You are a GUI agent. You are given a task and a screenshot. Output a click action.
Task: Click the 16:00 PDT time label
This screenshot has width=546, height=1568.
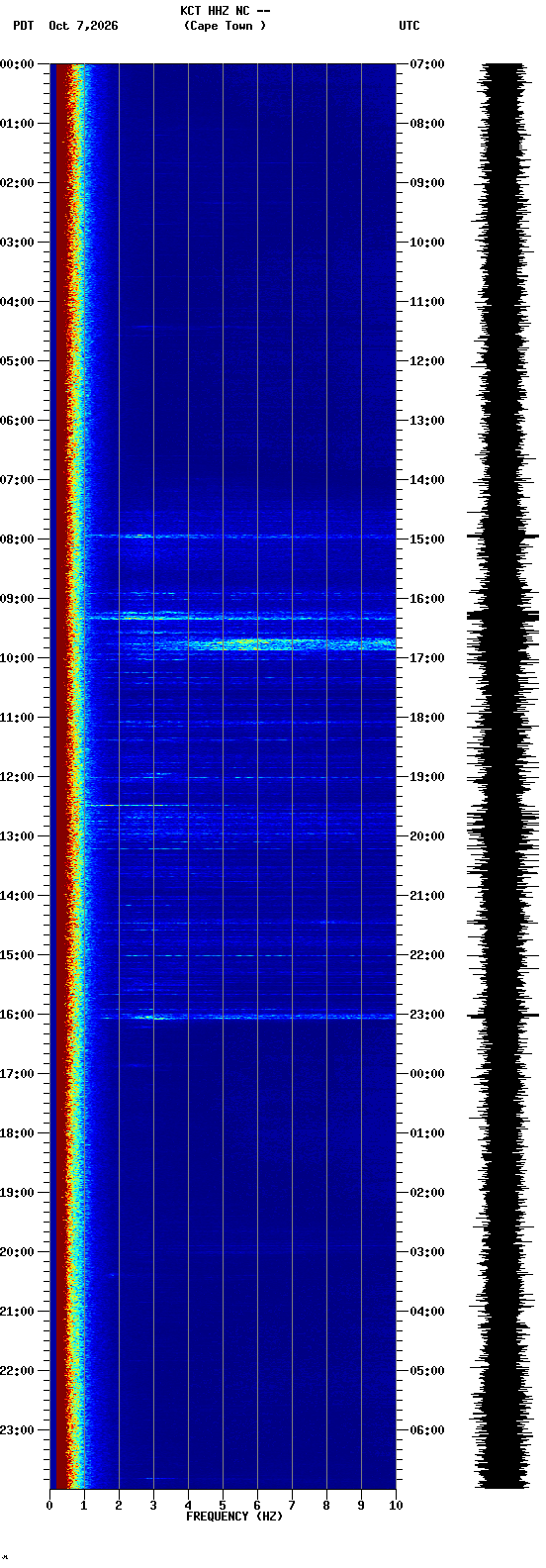tap(17, 1015)
